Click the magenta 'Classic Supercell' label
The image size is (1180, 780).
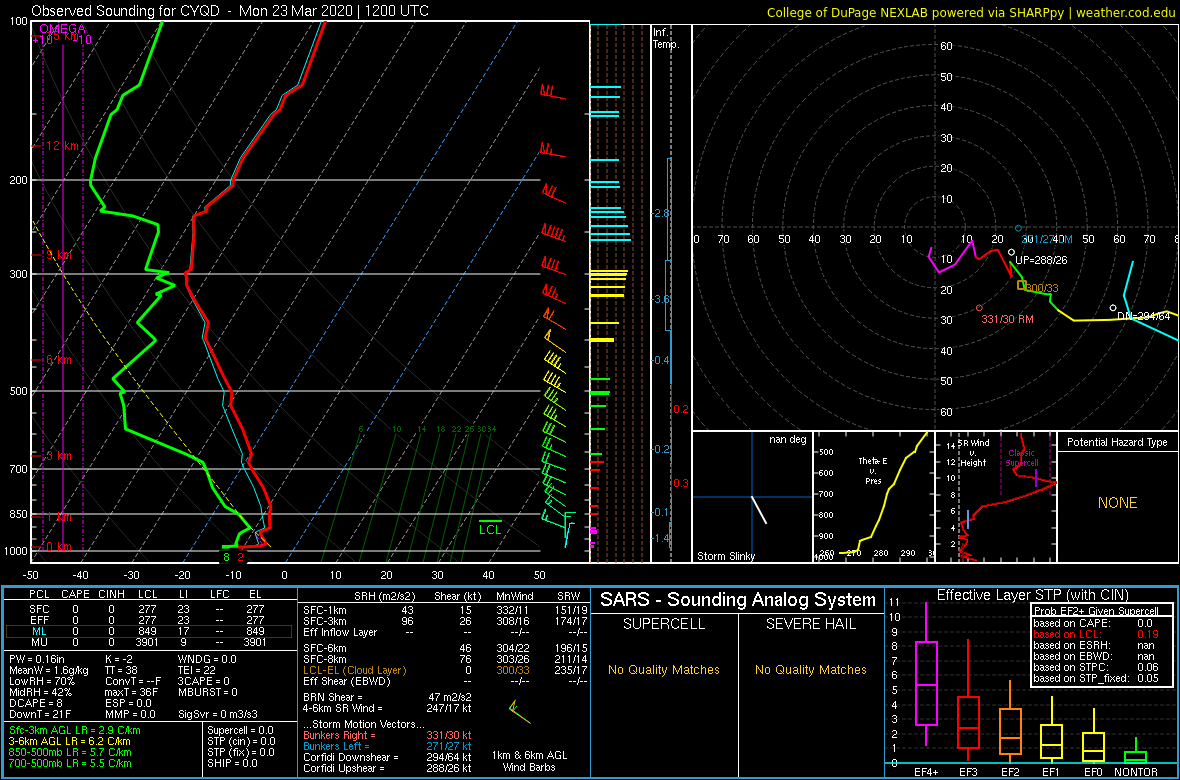click(1022, 459)
